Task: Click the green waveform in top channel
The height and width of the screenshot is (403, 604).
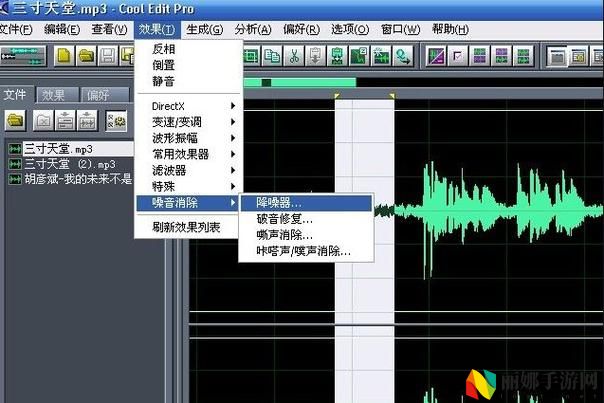Action: [499, 211]
